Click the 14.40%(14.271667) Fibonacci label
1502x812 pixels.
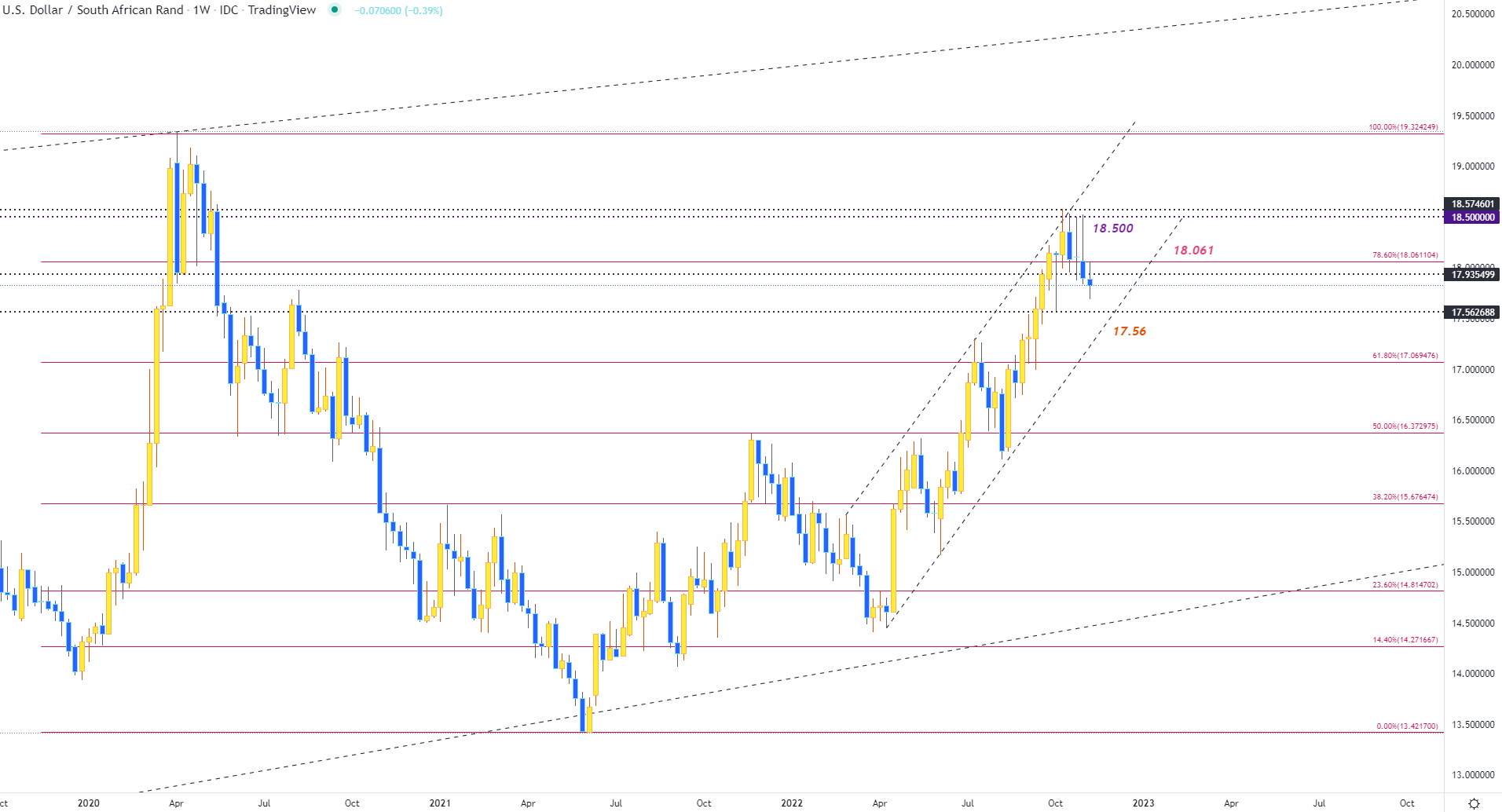pos(1405,640)
